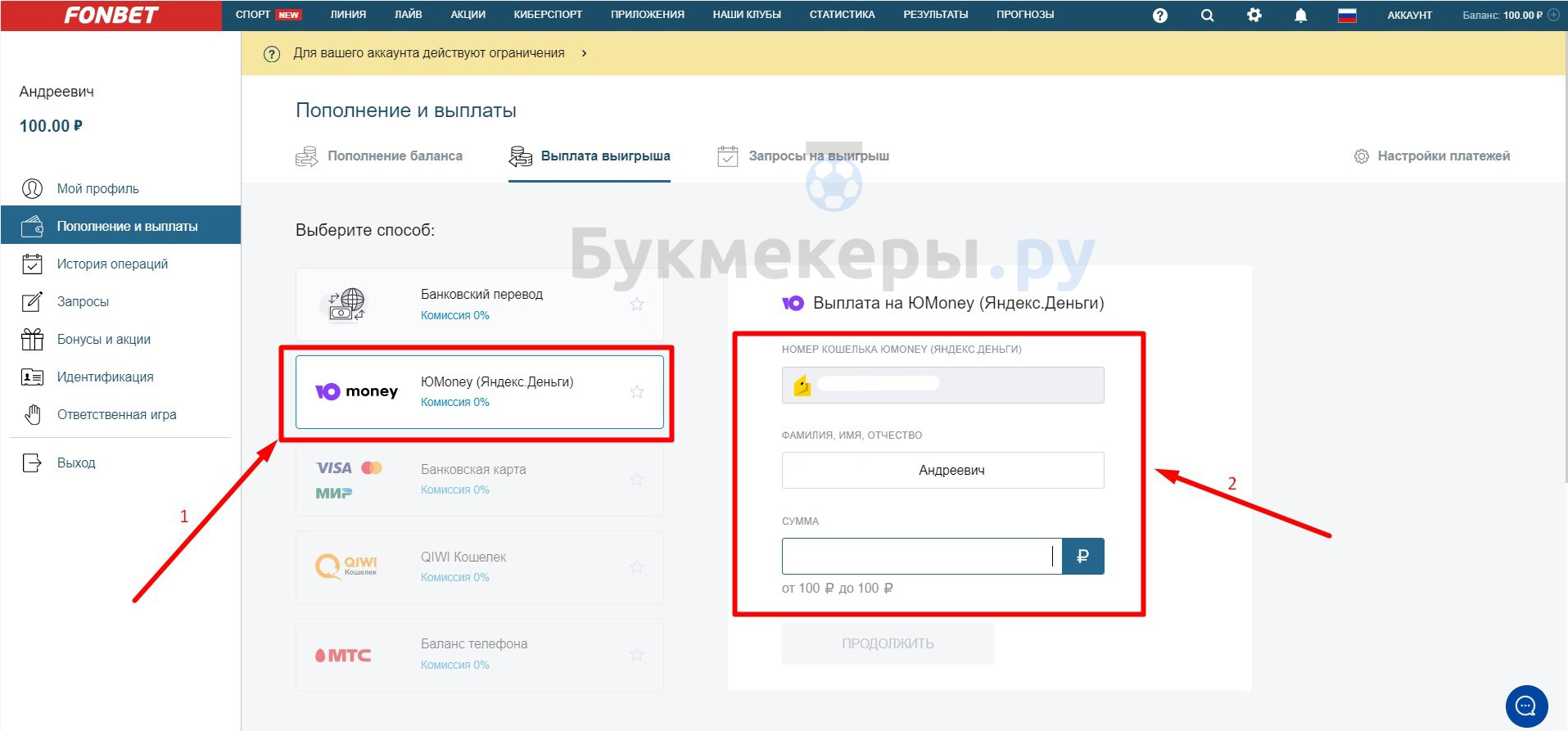Open the РЕЗУЛЬТАТЫ menu item

[x=935, y=15]
